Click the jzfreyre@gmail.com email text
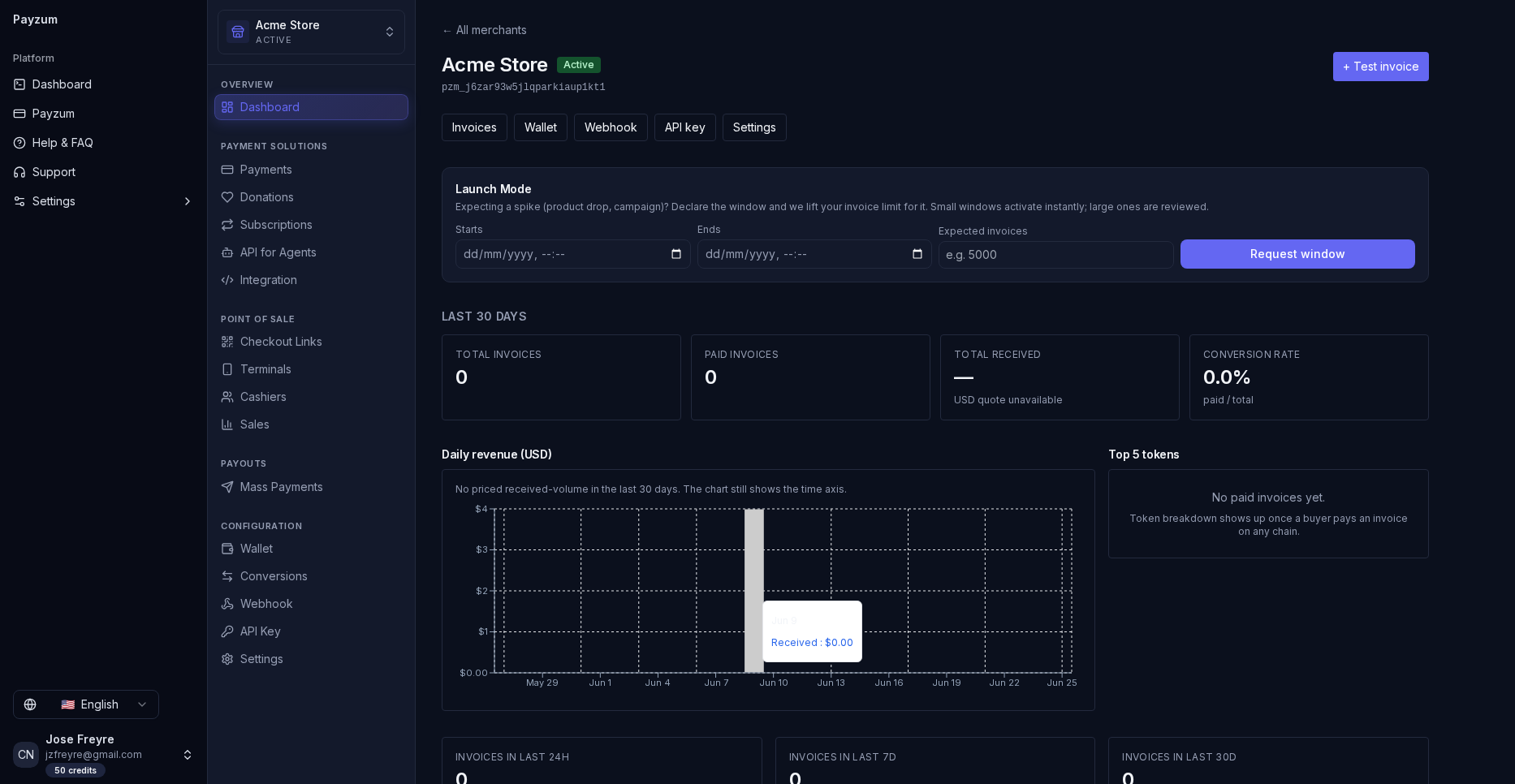The width and height of the screenshot is (1515, 784). point(93,755)
